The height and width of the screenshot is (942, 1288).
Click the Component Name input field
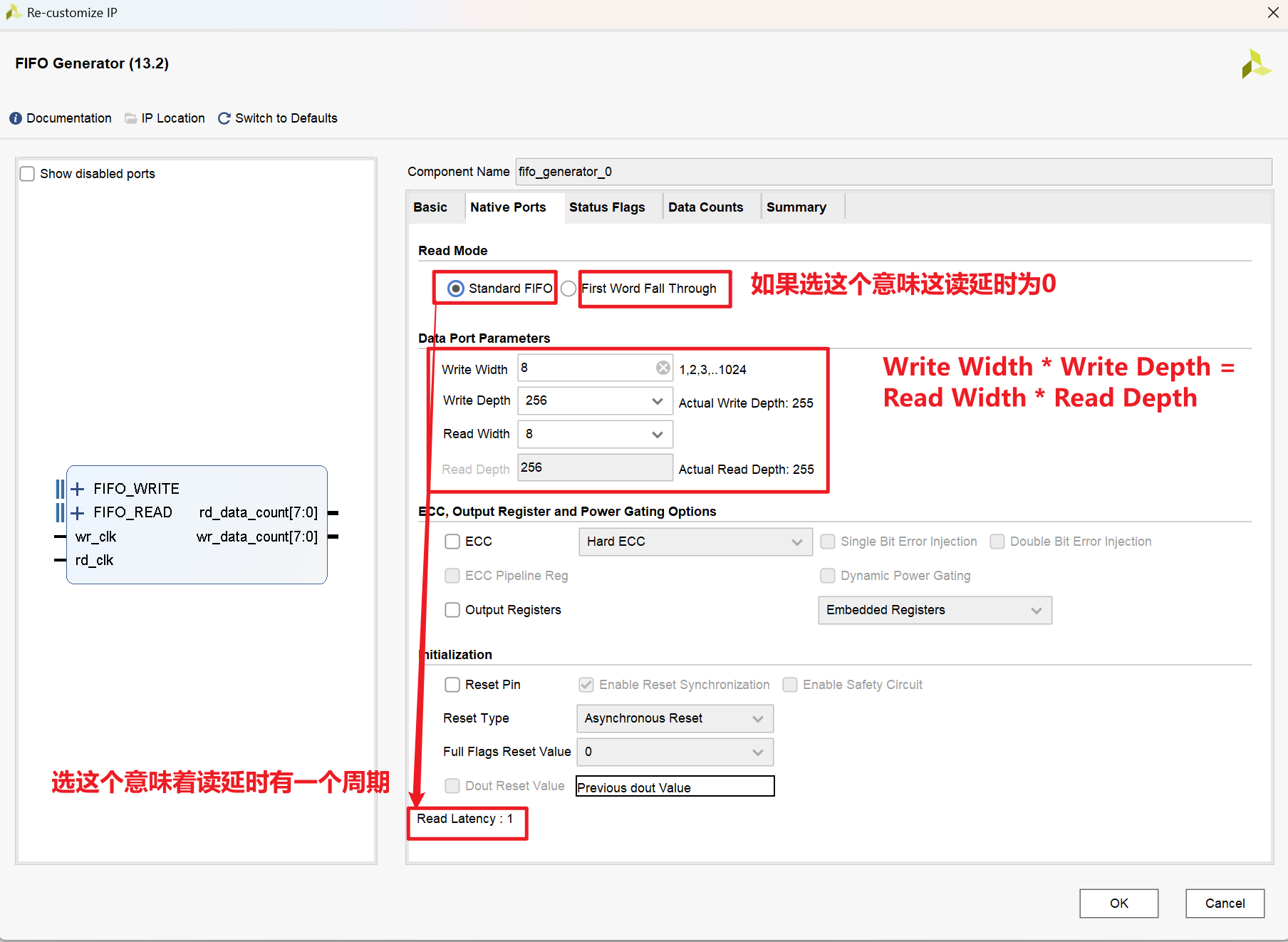tap(893, 172)
